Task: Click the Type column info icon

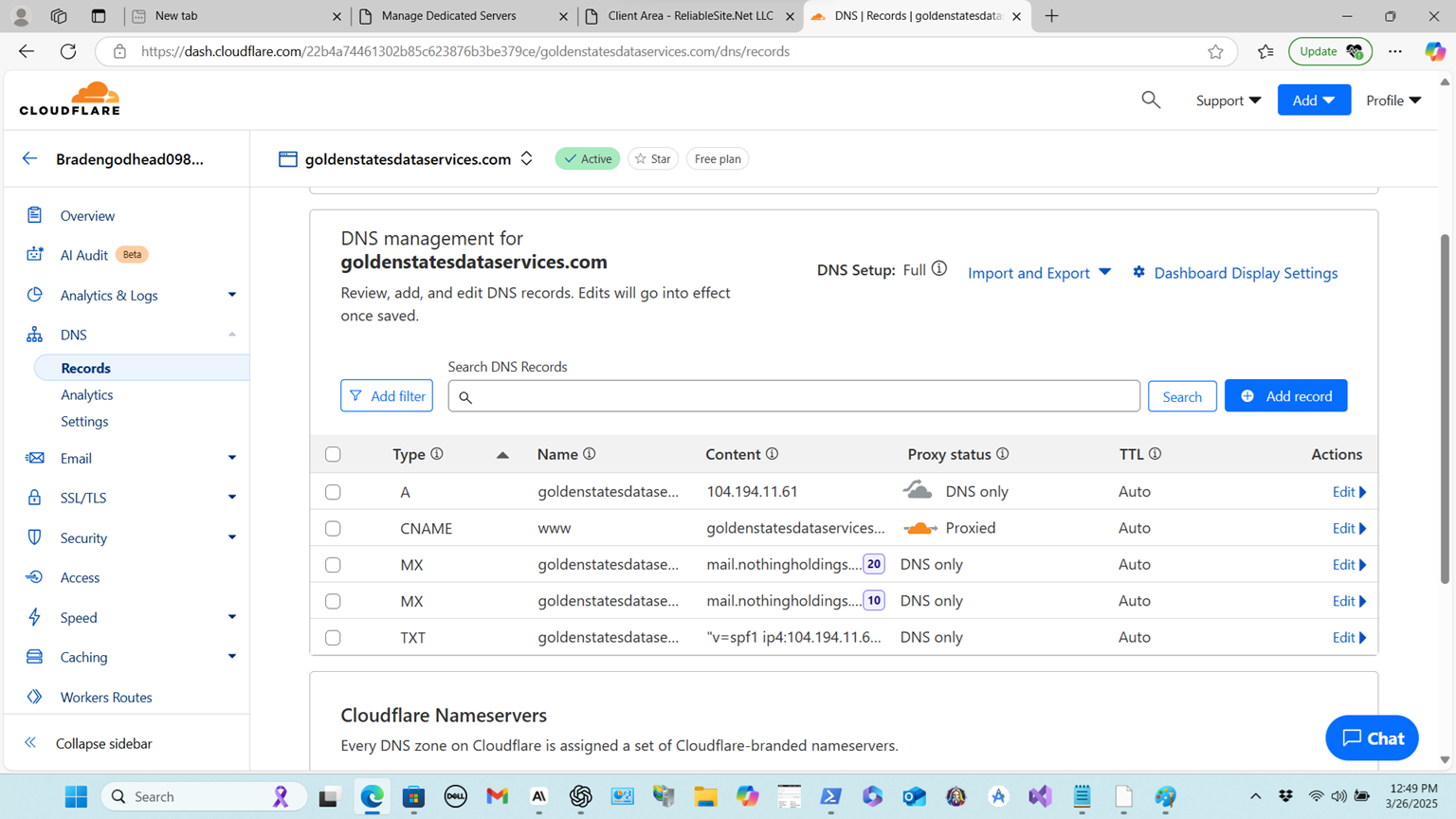Action: click(x=437, y=454)
